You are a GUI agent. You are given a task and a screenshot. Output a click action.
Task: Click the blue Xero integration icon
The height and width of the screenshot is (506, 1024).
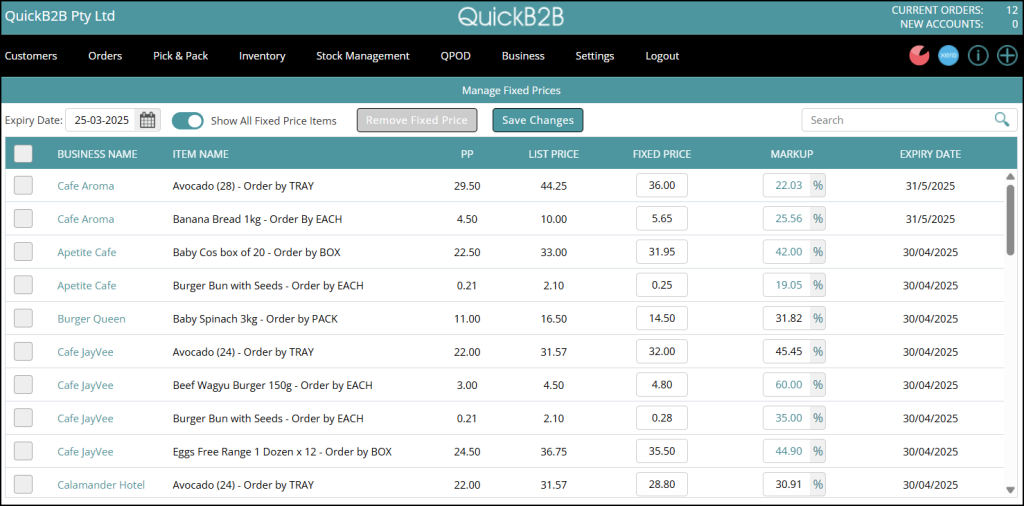pos(948,55)
